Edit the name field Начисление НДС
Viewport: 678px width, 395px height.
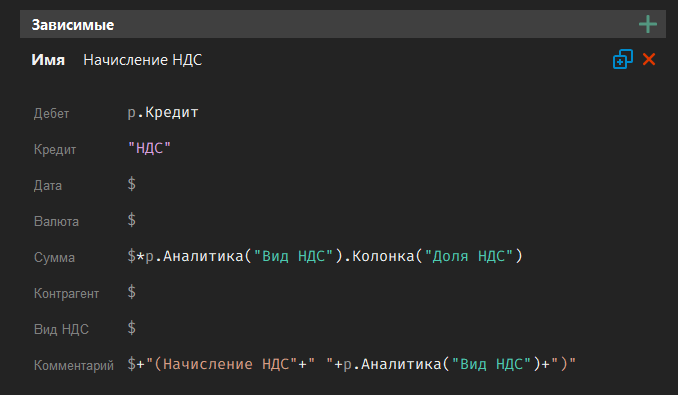(x=143, y=60)
